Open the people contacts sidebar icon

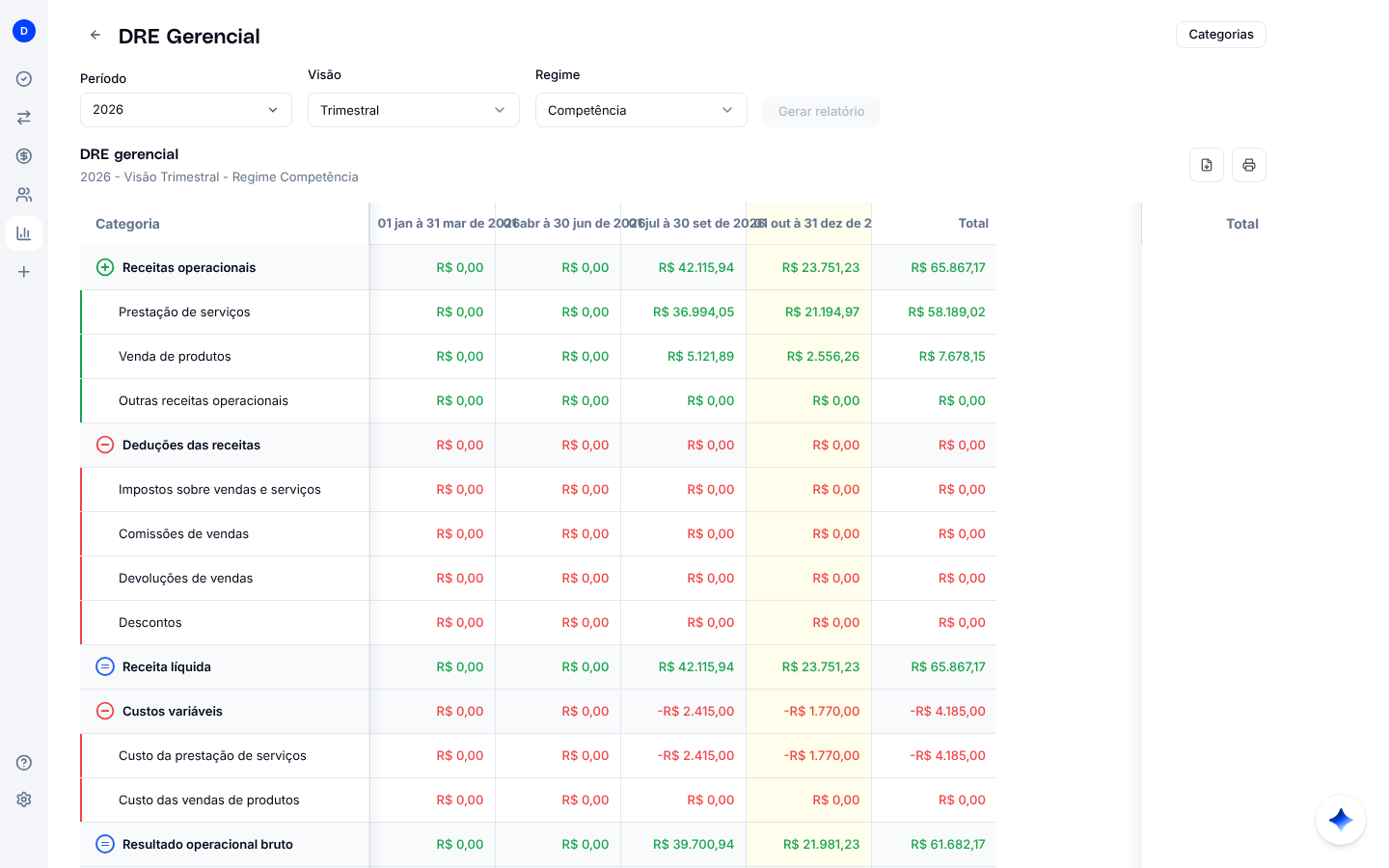coord(24,195)
